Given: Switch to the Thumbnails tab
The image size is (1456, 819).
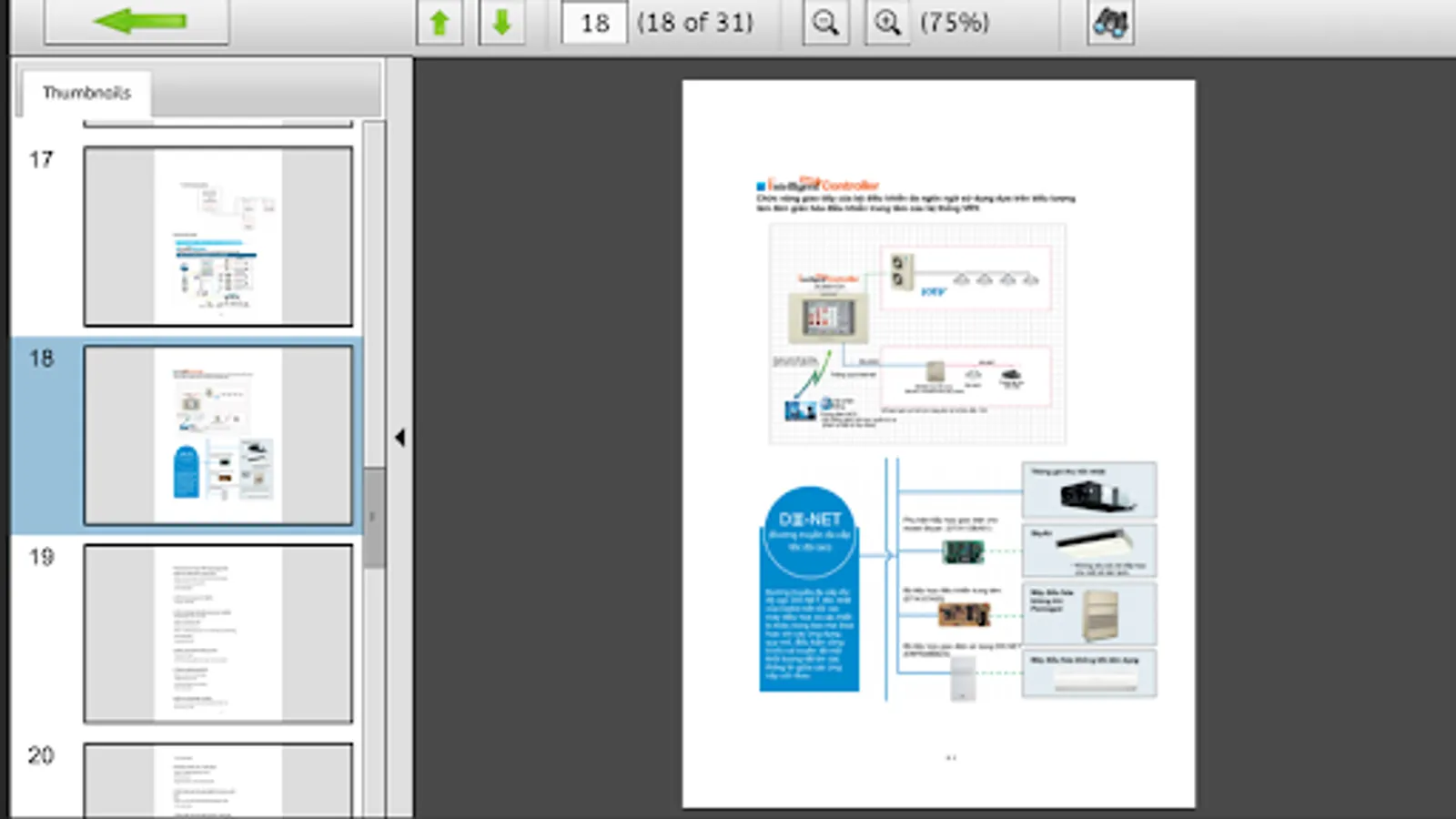Looking at the screenshot, I should 86,92.
